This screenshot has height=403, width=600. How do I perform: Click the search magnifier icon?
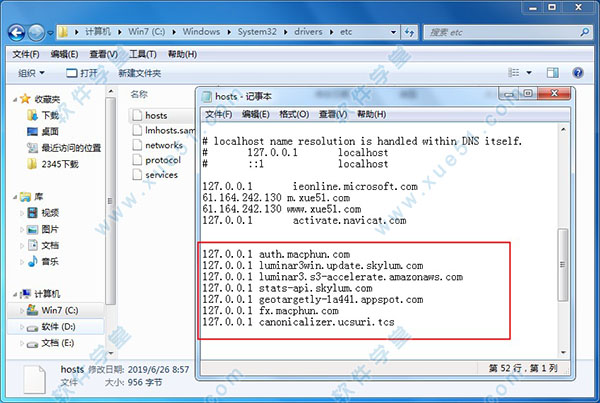point(584,33)
